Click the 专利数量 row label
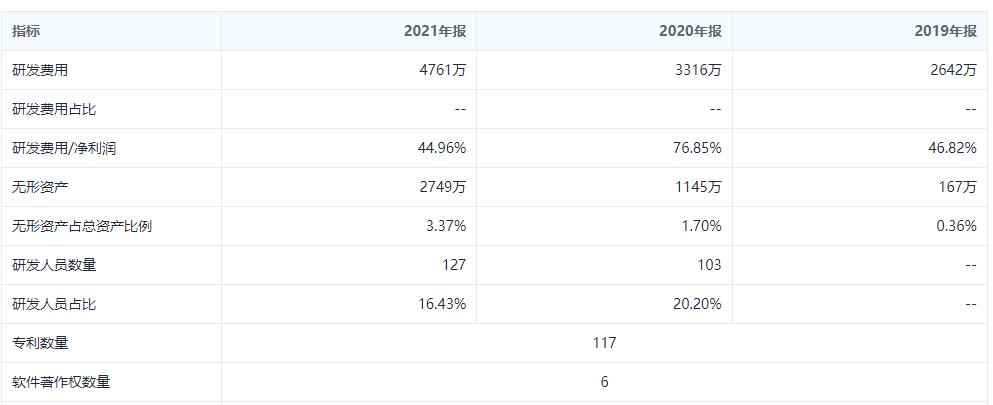 point(40,343)
